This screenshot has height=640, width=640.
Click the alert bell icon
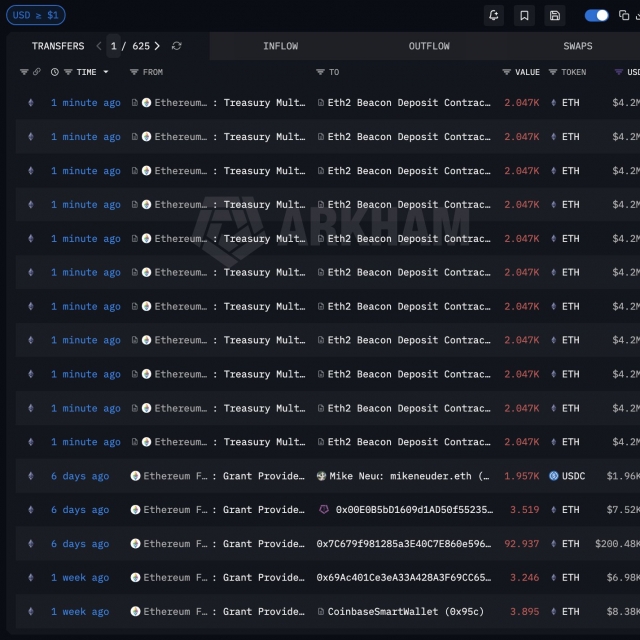coord(493,15)
